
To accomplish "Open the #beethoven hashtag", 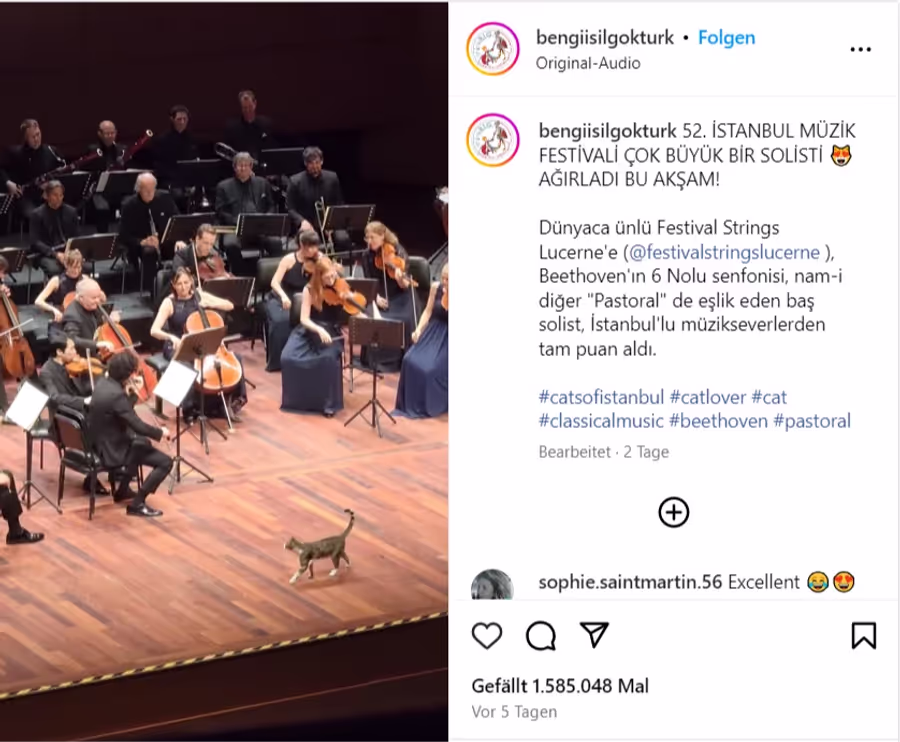I will click(x=719, y=421).
